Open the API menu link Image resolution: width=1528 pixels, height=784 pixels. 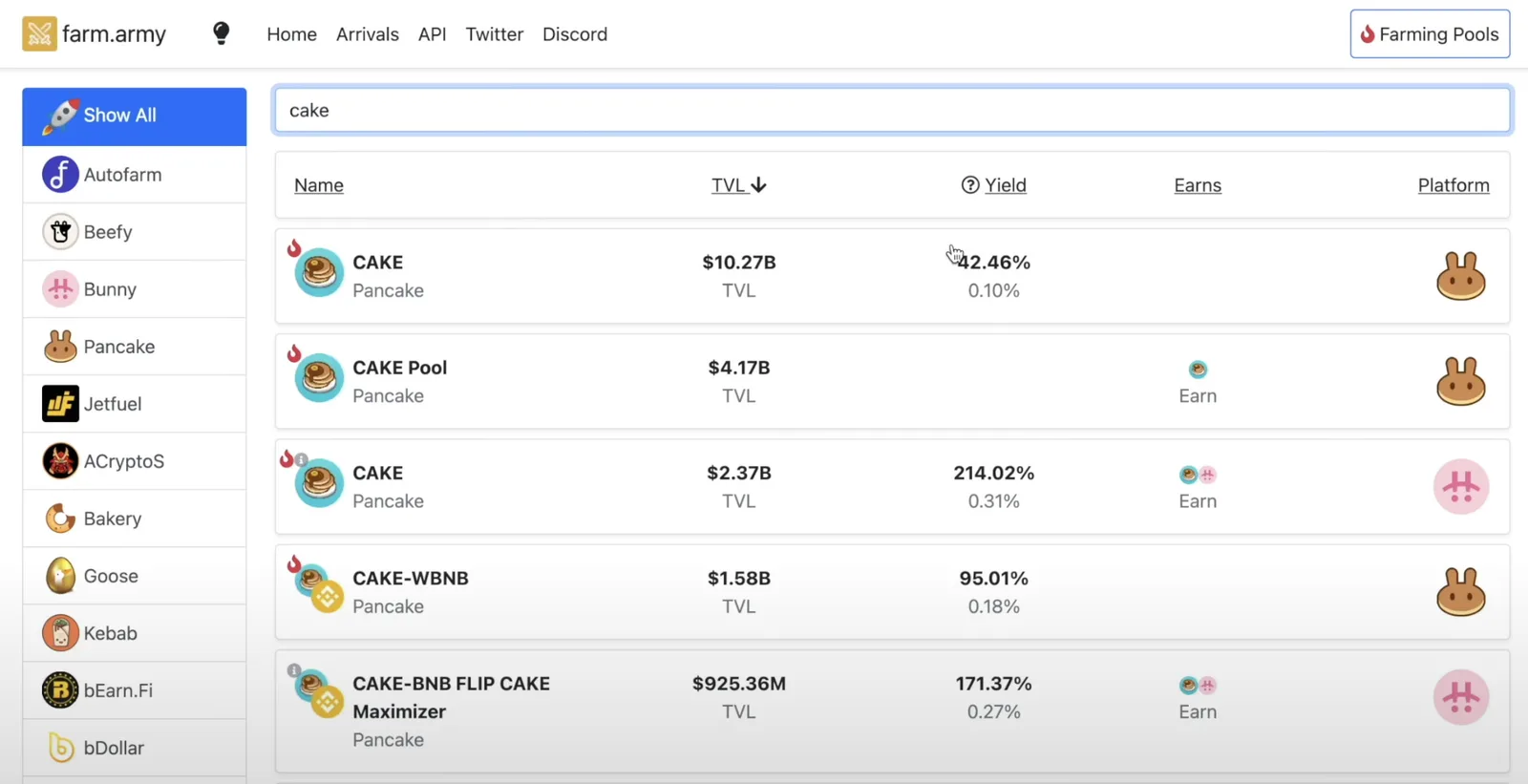432,34
